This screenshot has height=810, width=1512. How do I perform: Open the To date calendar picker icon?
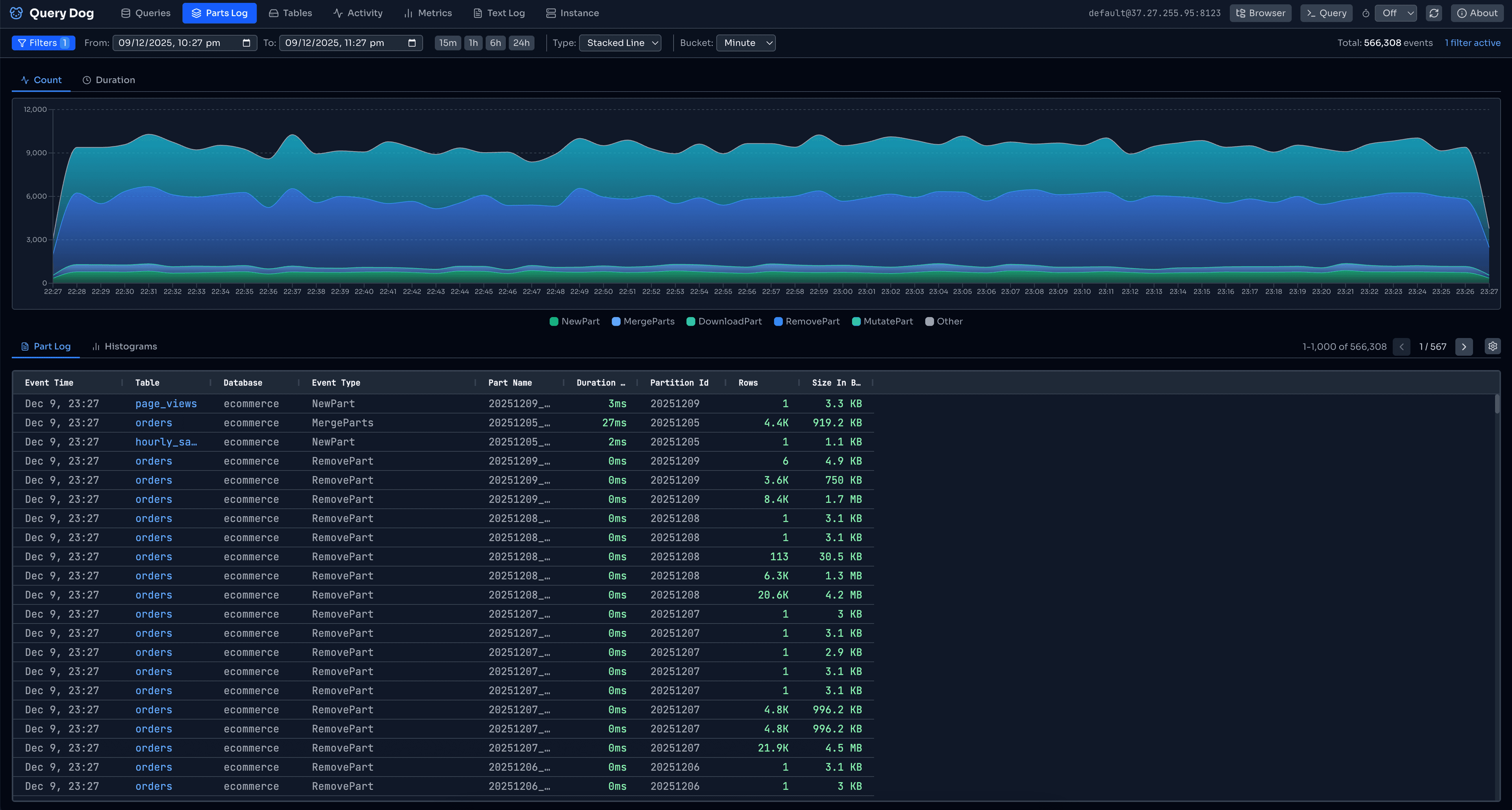pyautogui.click(x=412, y=43)
